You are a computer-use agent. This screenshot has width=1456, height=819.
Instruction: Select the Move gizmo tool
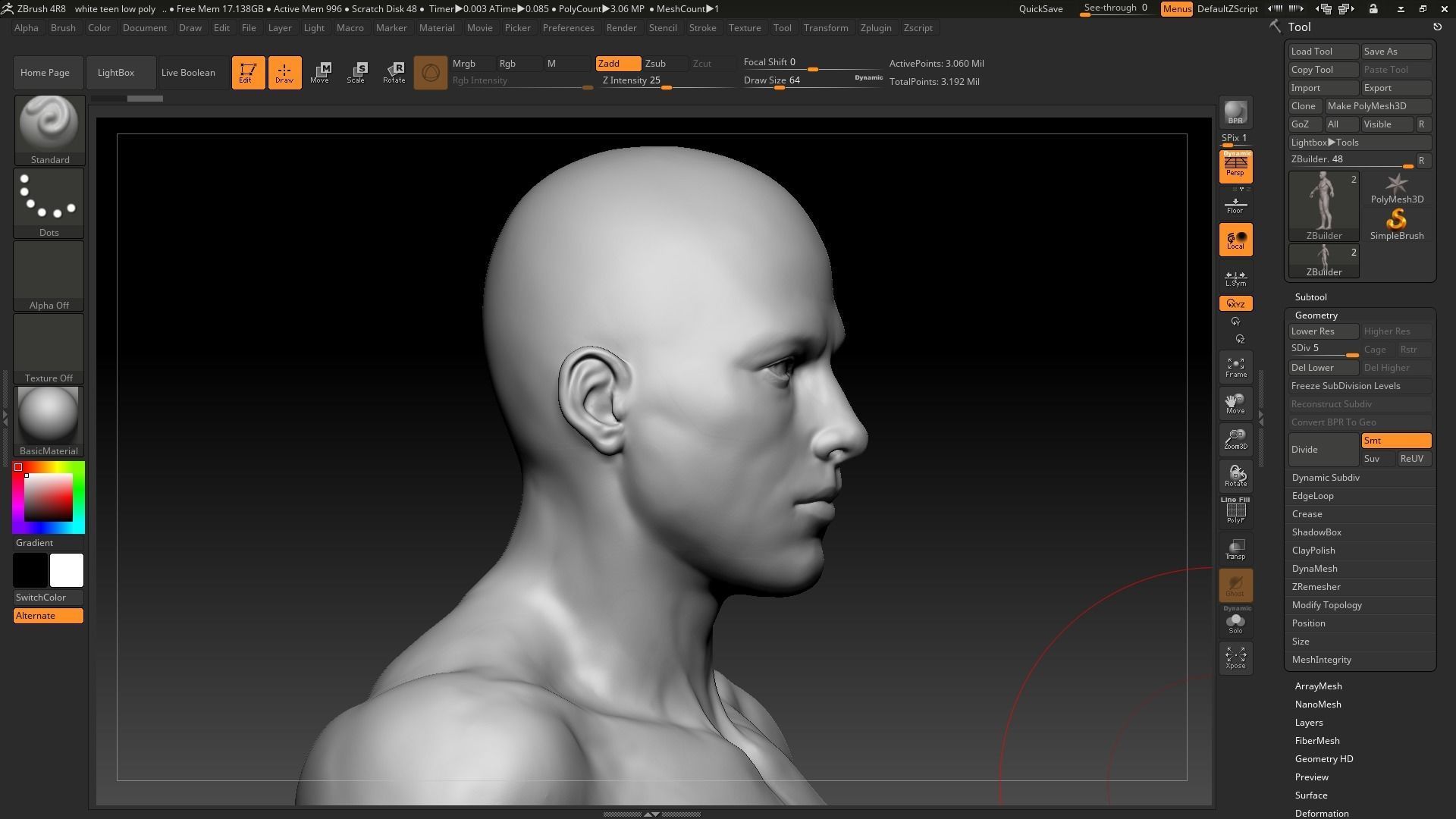pyautogui.click(x=320, y=73)
